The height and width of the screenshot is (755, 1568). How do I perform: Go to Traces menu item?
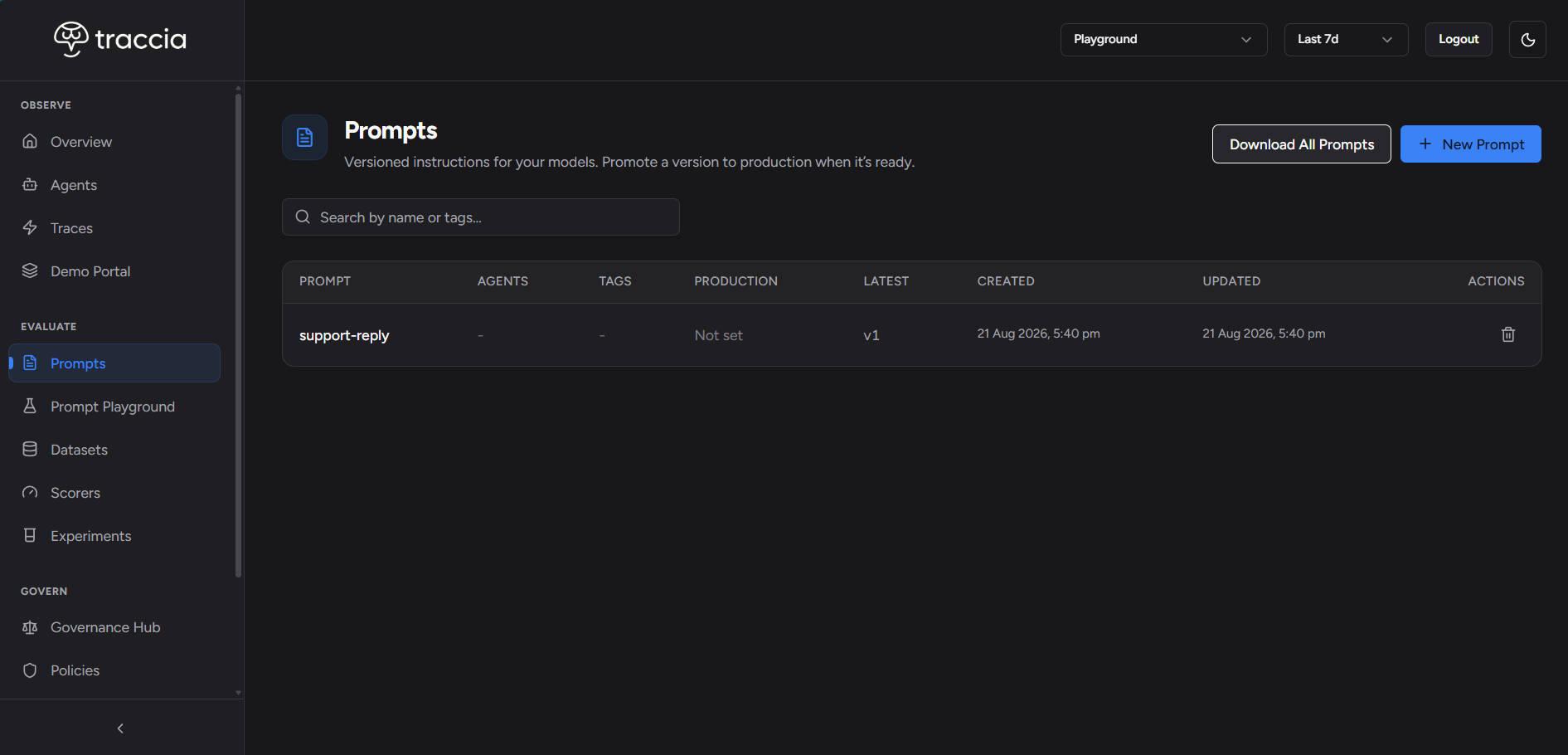114,228
